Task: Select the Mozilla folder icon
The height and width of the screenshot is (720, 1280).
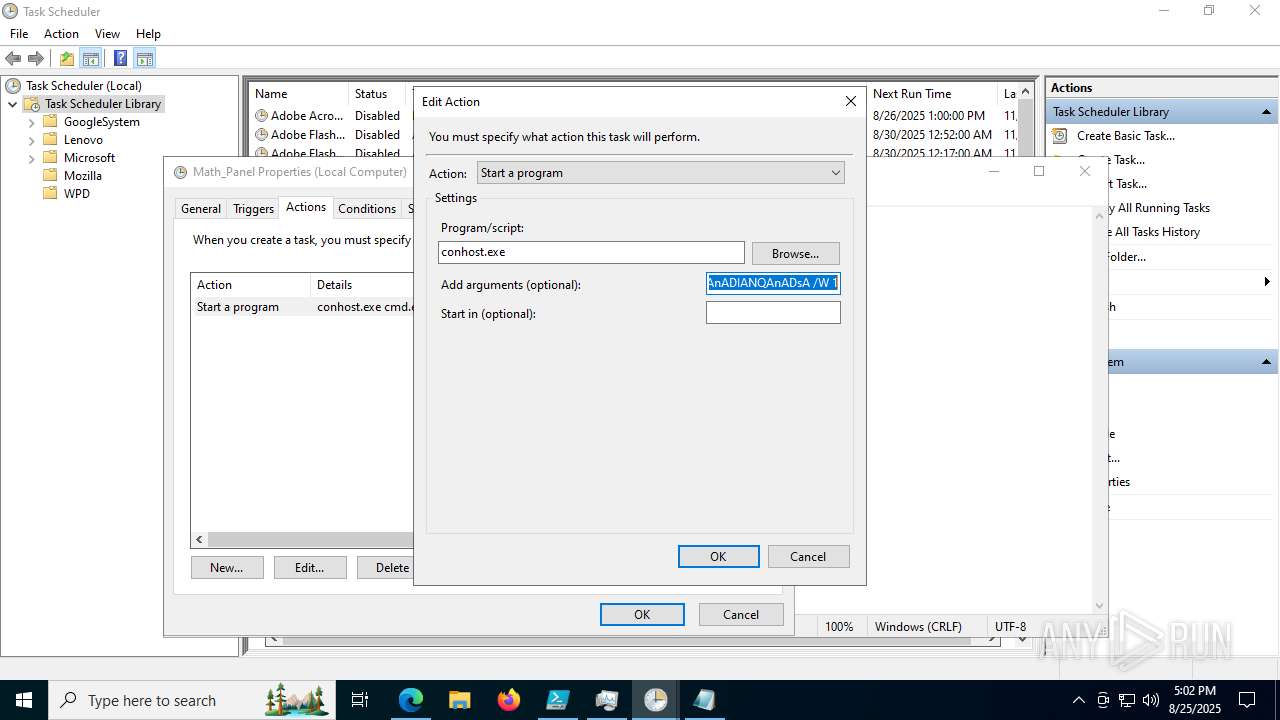Action: click(50, 176)
